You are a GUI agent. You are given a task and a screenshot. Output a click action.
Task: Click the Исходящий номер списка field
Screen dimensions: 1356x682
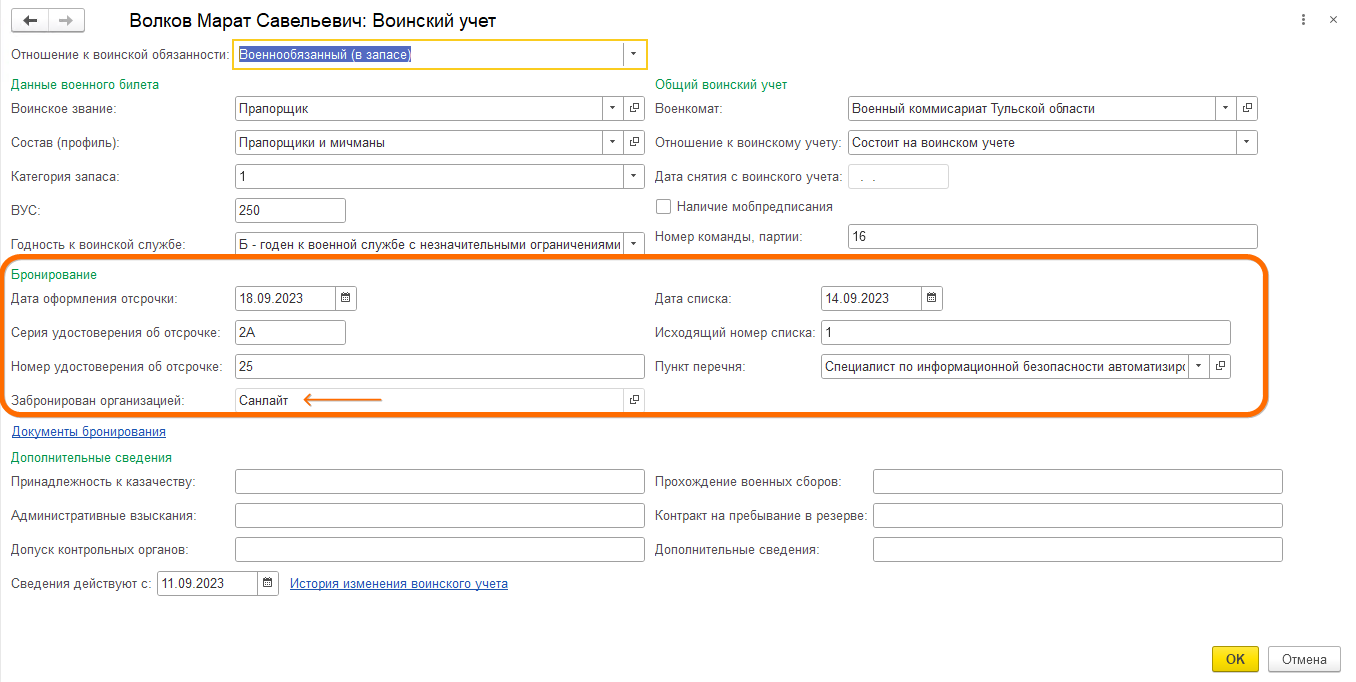coord(1026,332)
